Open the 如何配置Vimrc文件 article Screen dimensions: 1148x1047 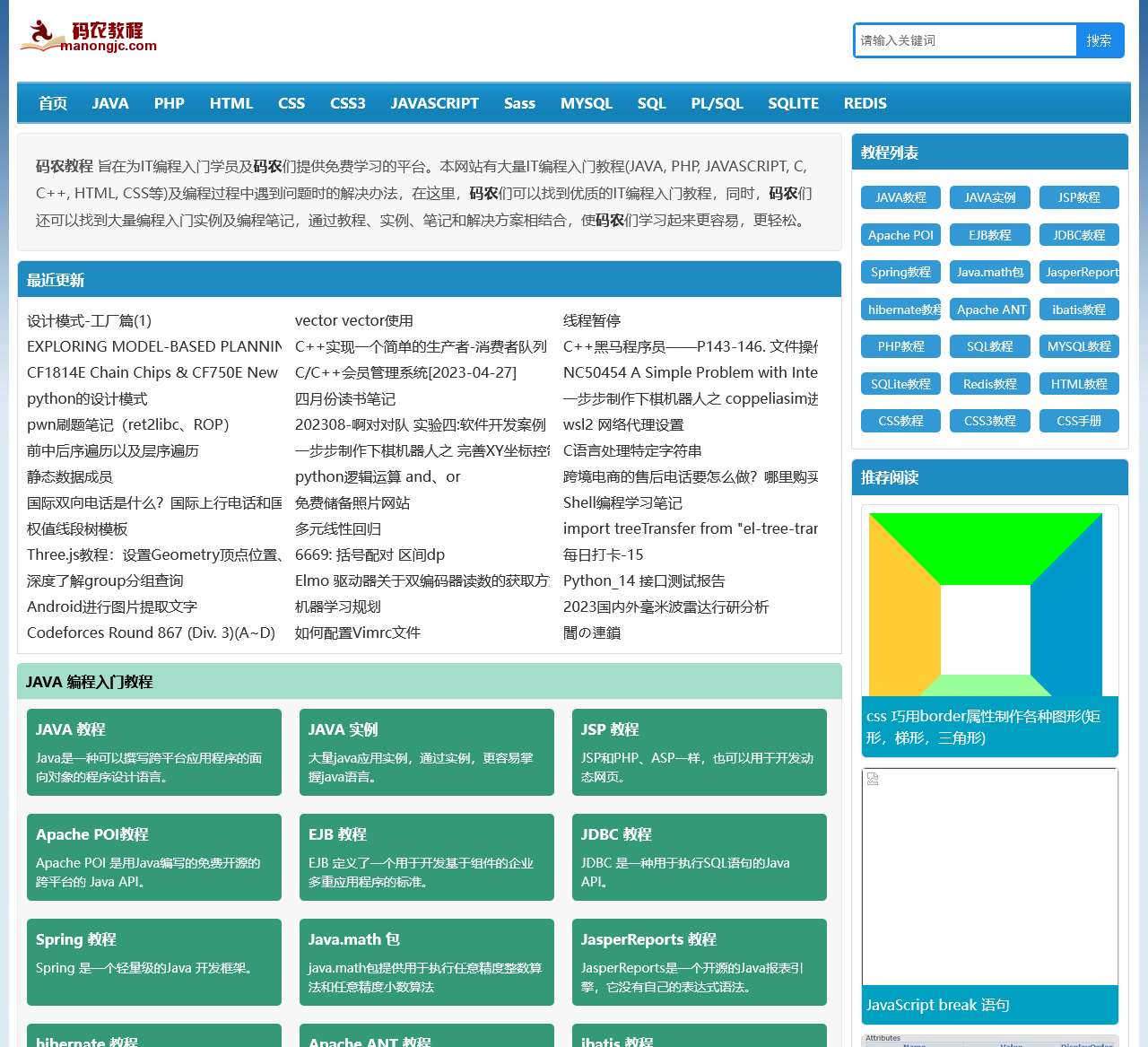[x=358, y=633]
